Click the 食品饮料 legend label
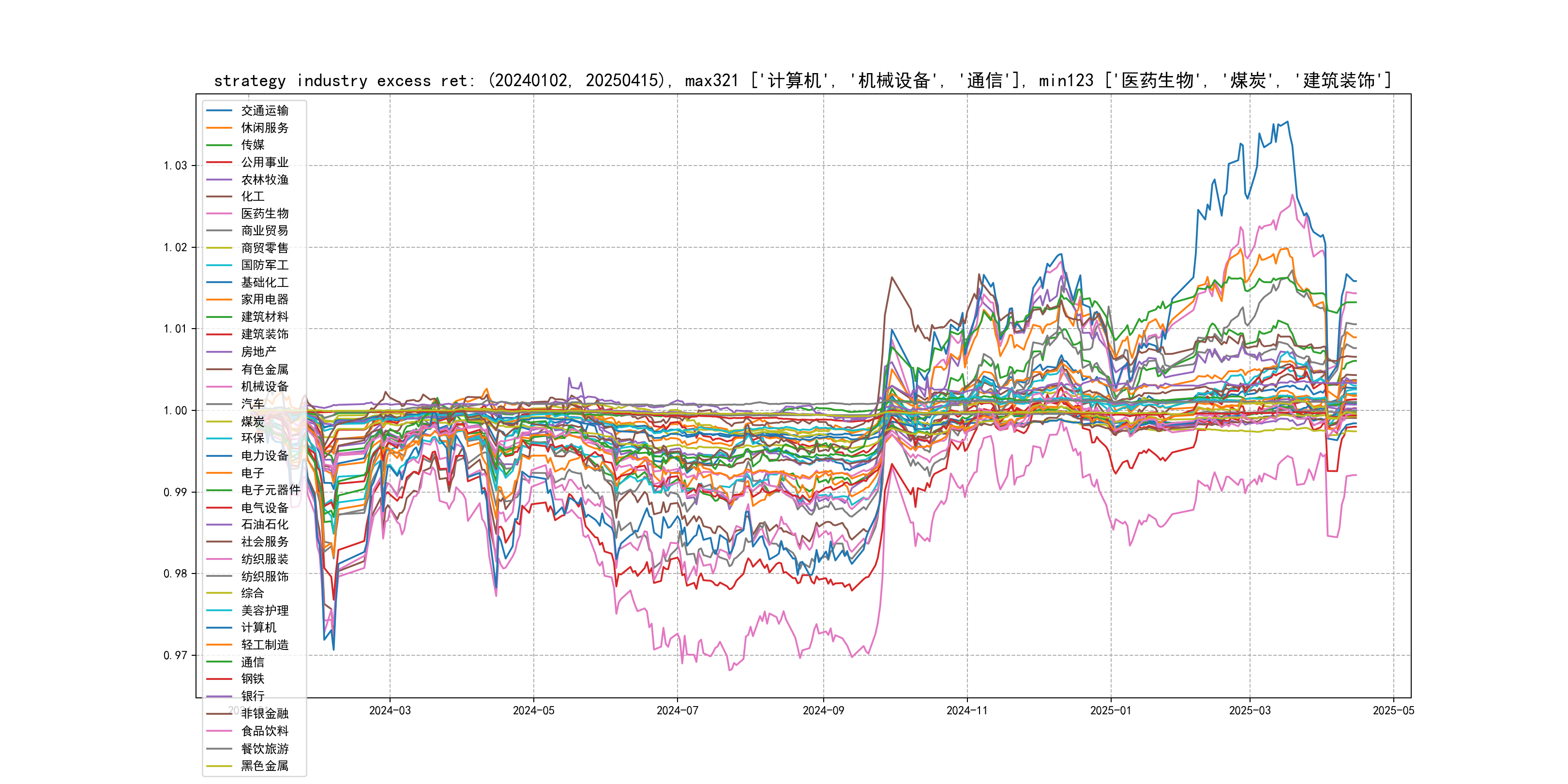The image size is (1568, 784). coord(265,731)
